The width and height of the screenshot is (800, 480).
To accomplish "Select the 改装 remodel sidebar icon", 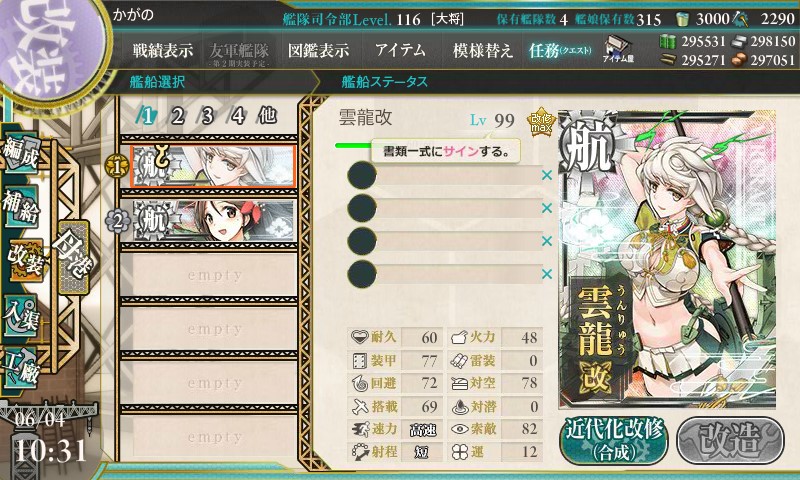I will click(x=24, y=261).
